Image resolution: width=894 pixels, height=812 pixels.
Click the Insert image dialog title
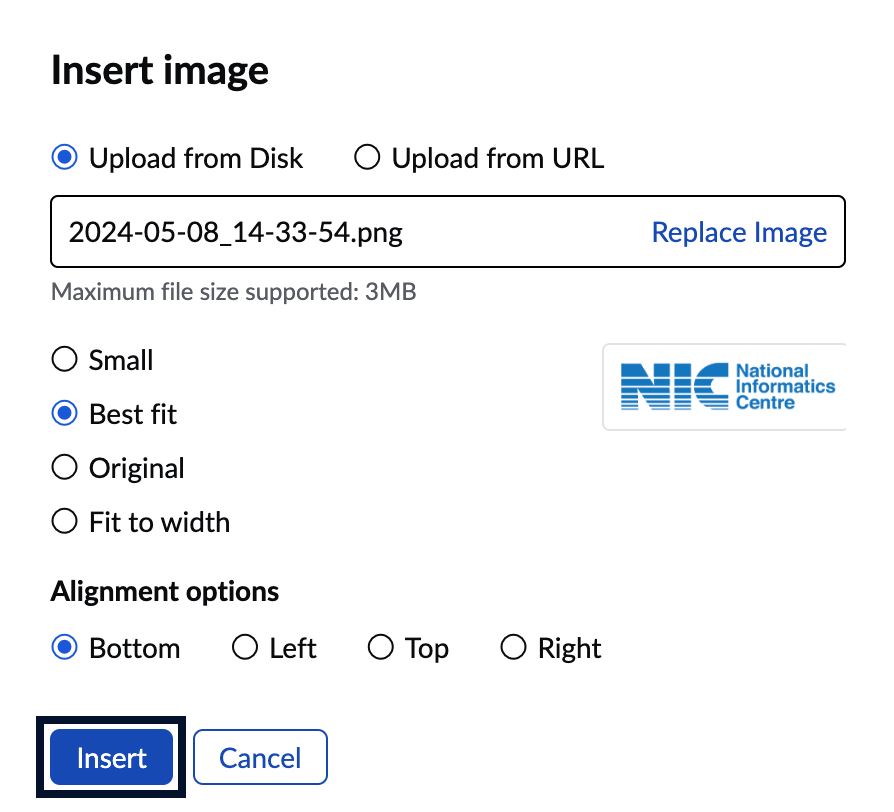tap(160, 71)
